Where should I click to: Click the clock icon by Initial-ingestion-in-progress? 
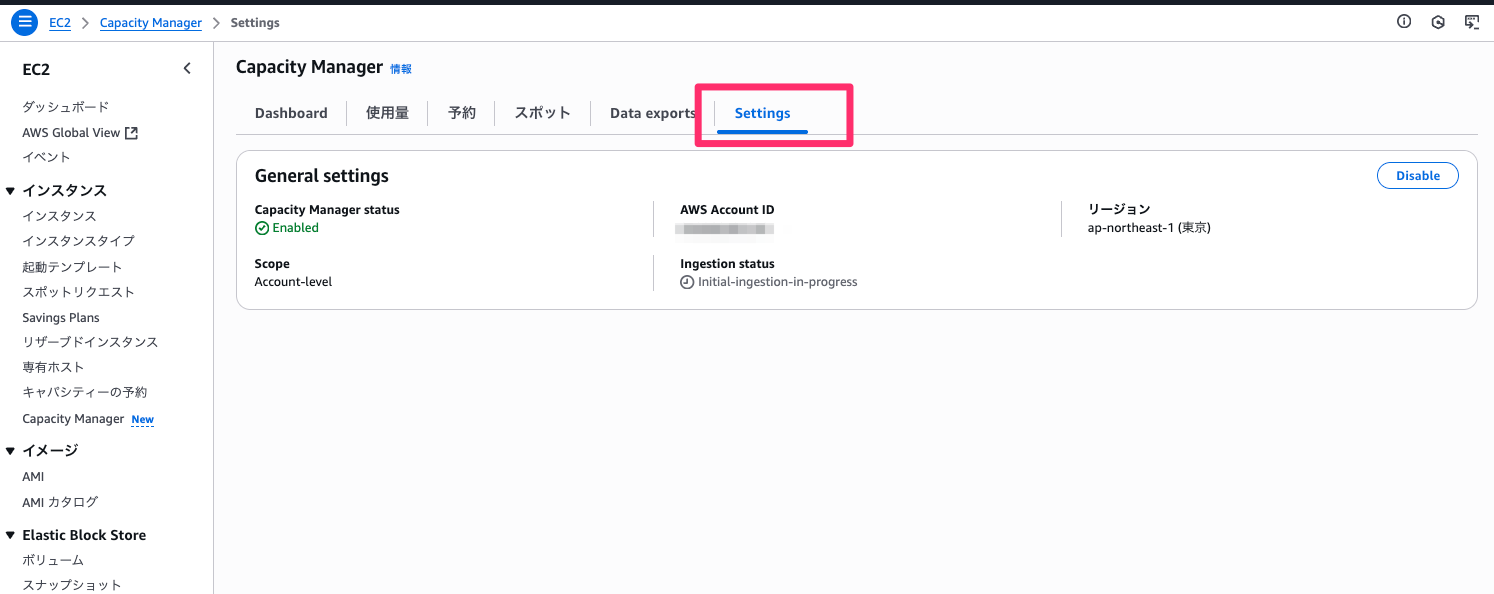coord(687,282)
